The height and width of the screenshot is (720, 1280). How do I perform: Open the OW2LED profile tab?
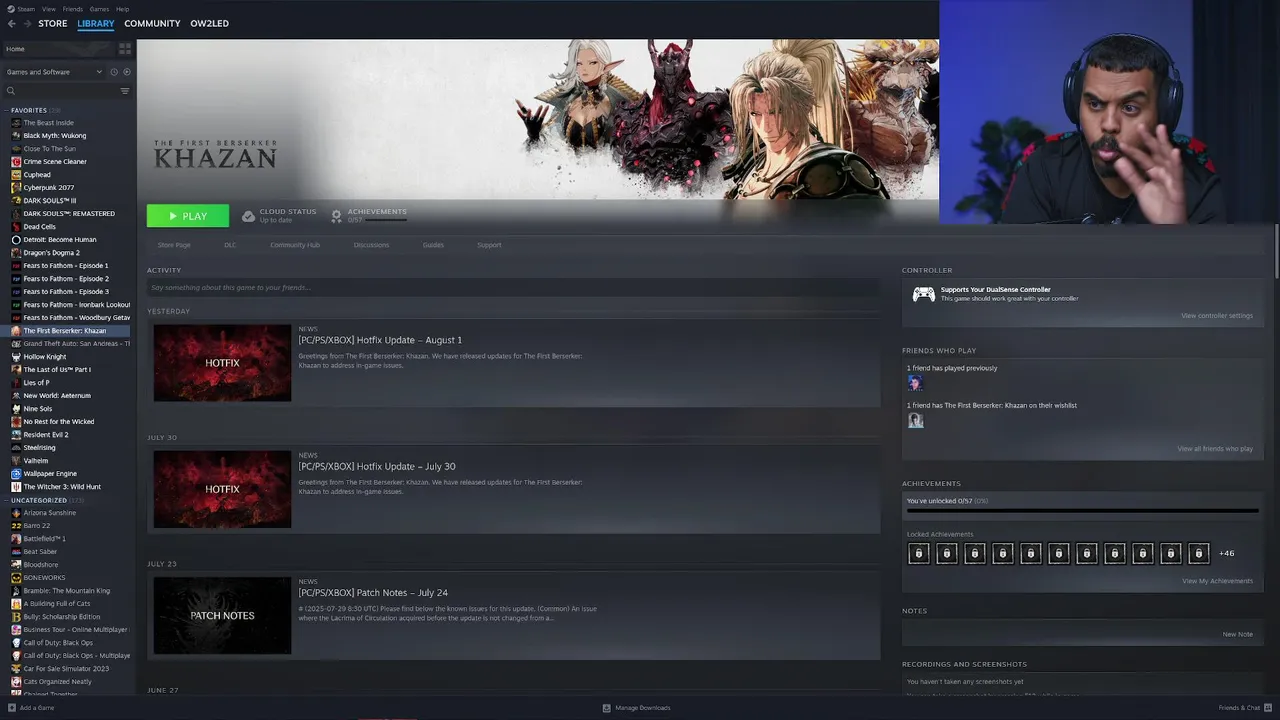(x=209, y=23)
